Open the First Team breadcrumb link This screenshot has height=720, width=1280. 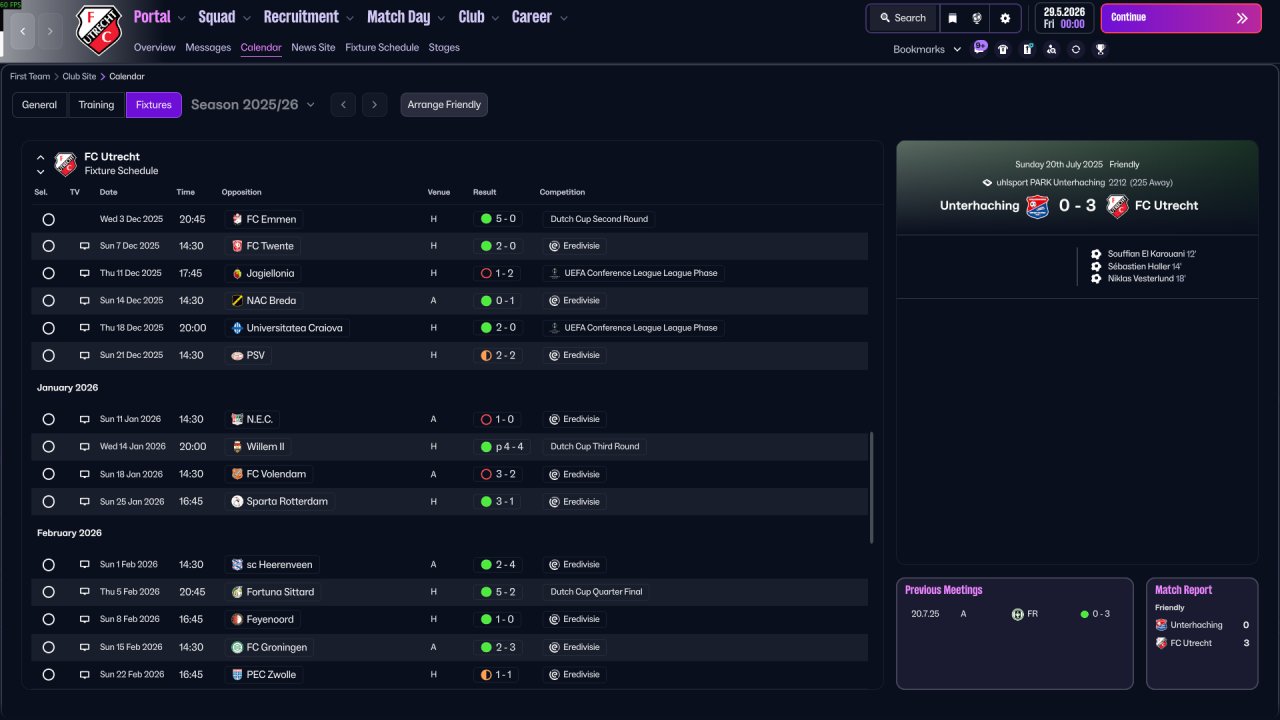click(x=30, y=76)
